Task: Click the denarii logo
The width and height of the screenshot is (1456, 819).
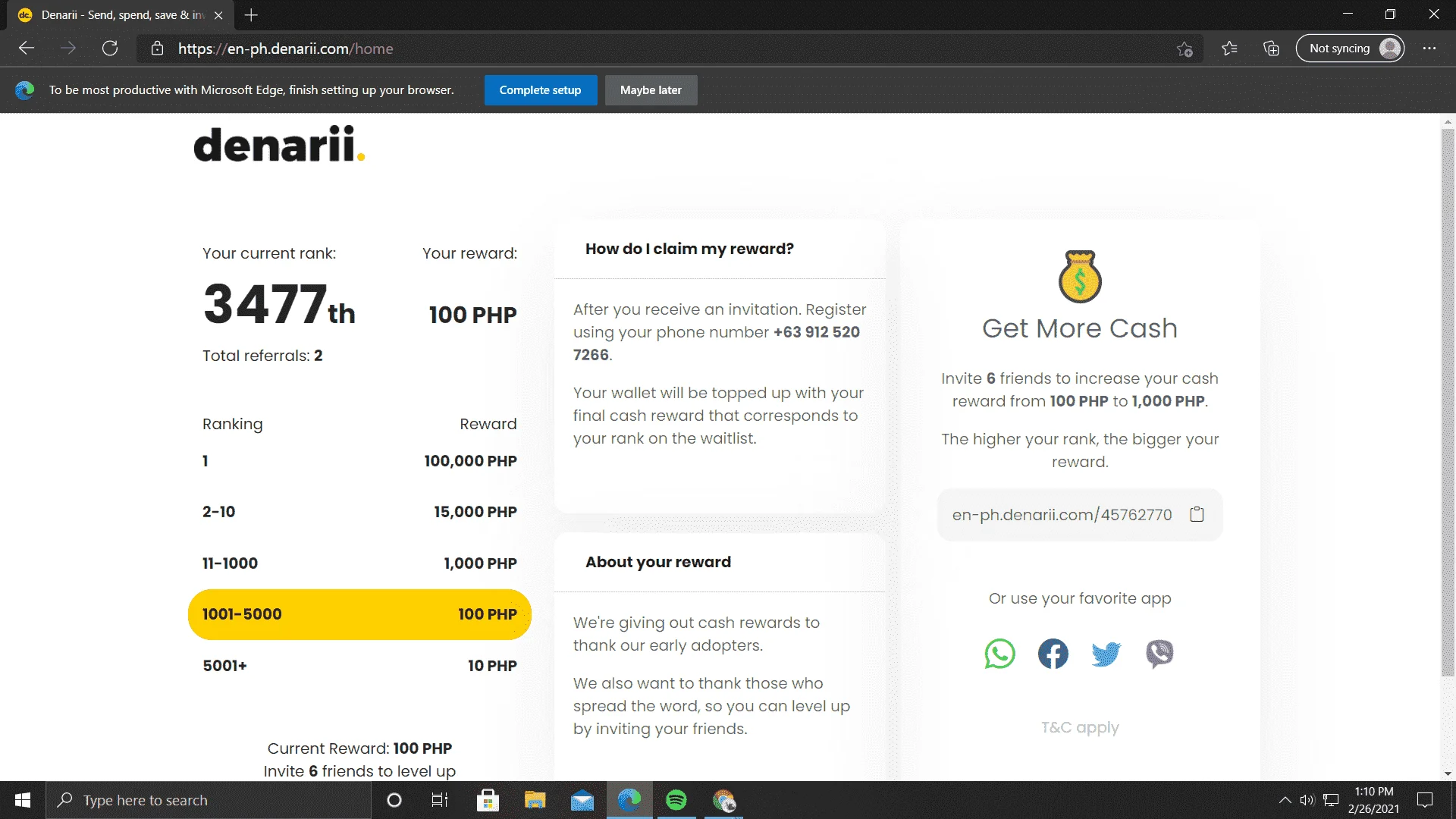Action: [x=279, y=144]
